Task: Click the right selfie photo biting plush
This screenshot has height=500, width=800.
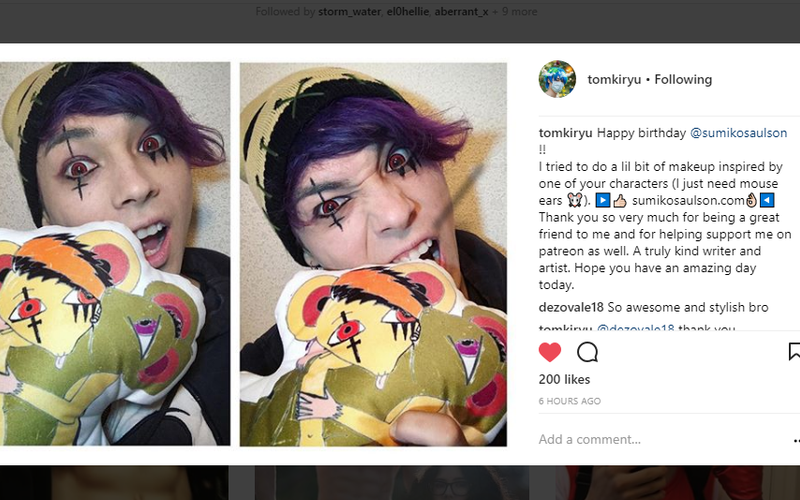Action: pos(373,254)
